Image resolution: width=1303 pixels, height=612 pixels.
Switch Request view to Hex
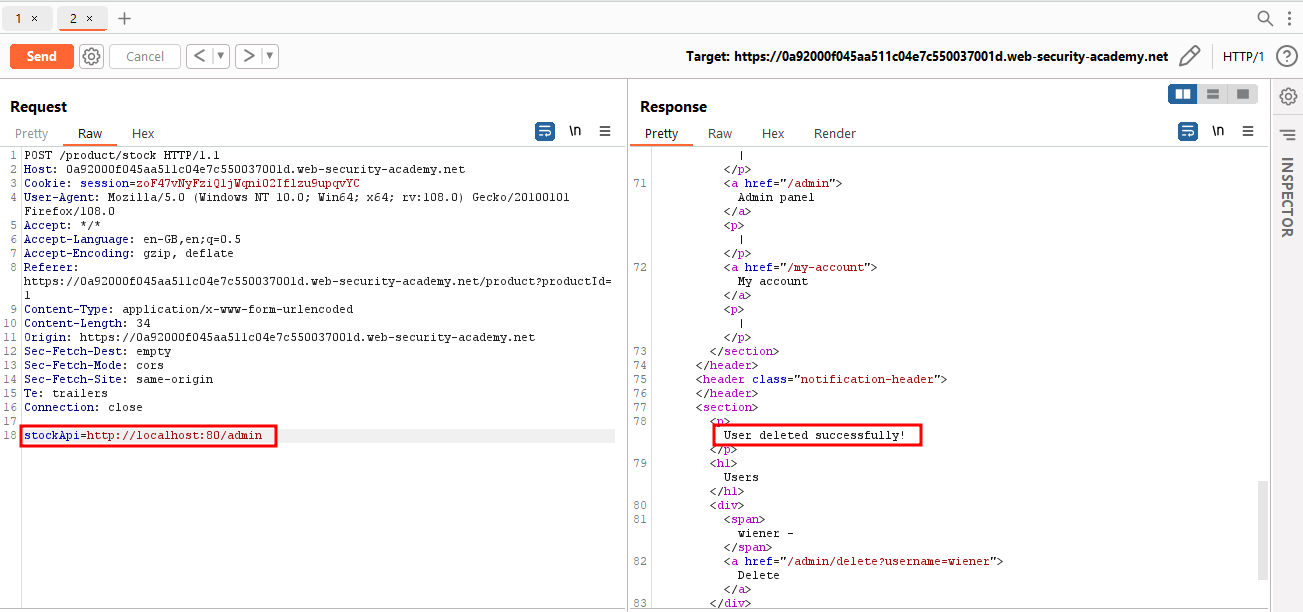pos(143,134)
